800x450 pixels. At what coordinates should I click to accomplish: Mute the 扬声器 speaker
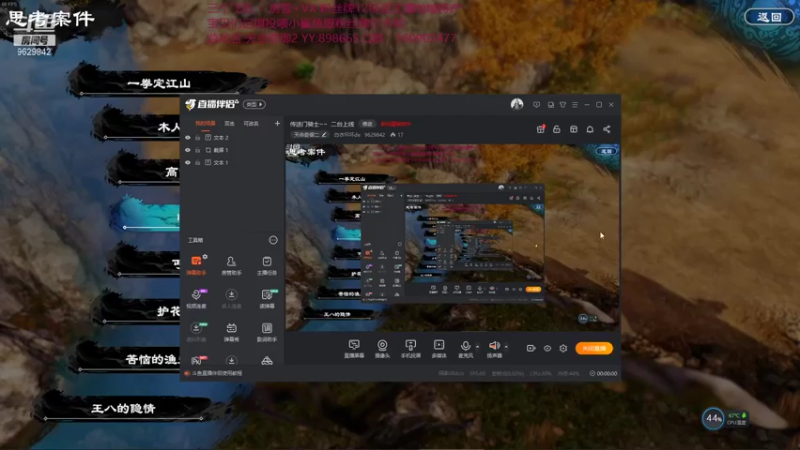point(494,348)
